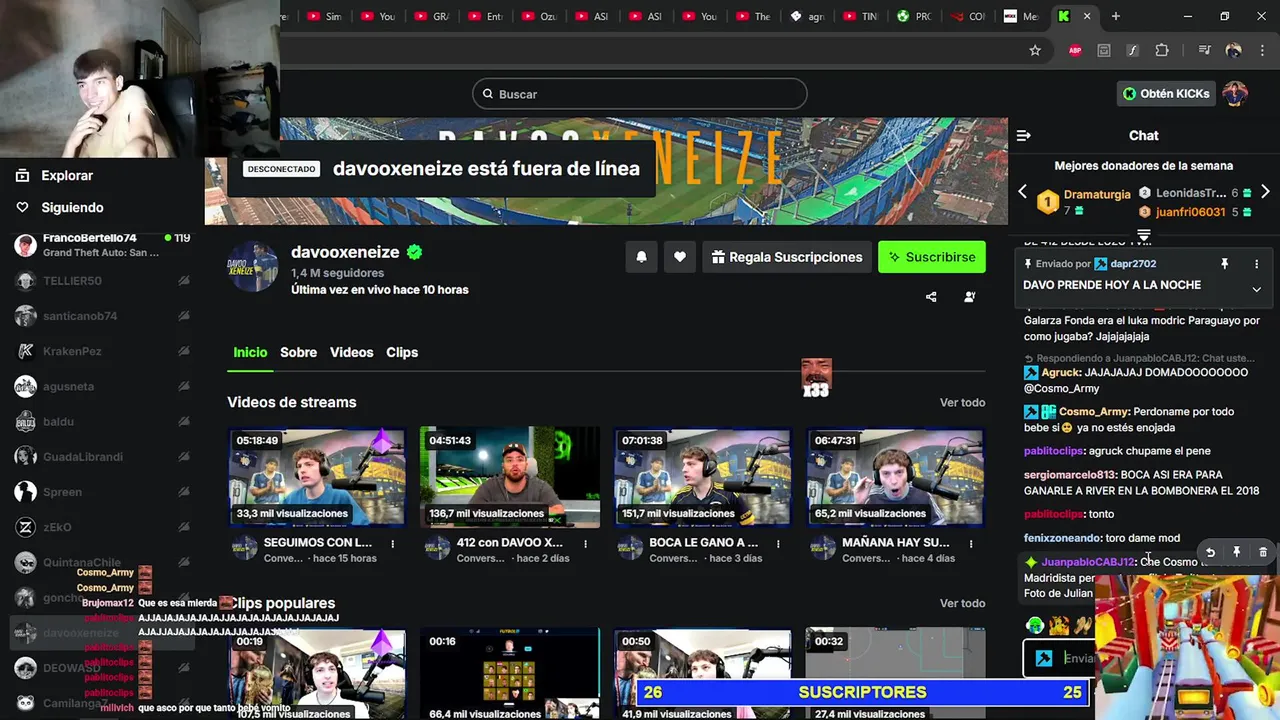Open Kick user avatar menu
This screenshot has height=720, width=1280.
1235,94
